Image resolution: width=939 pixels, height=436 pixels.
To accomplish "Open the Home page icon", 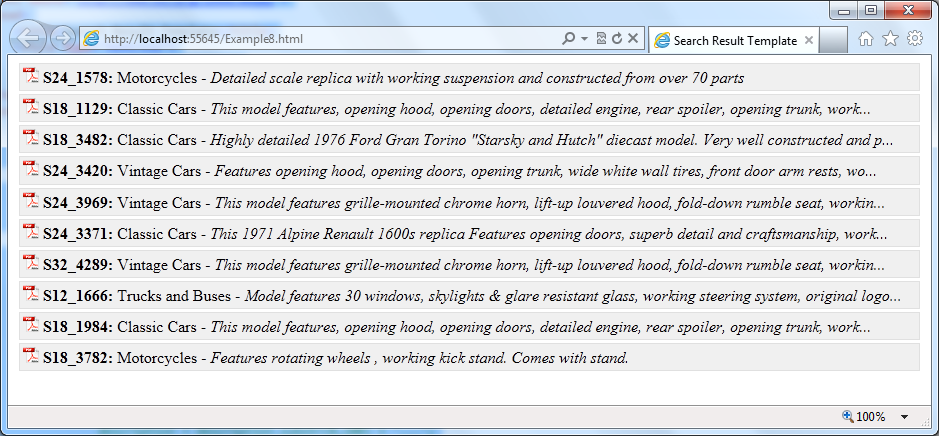I will click(865, 39).
